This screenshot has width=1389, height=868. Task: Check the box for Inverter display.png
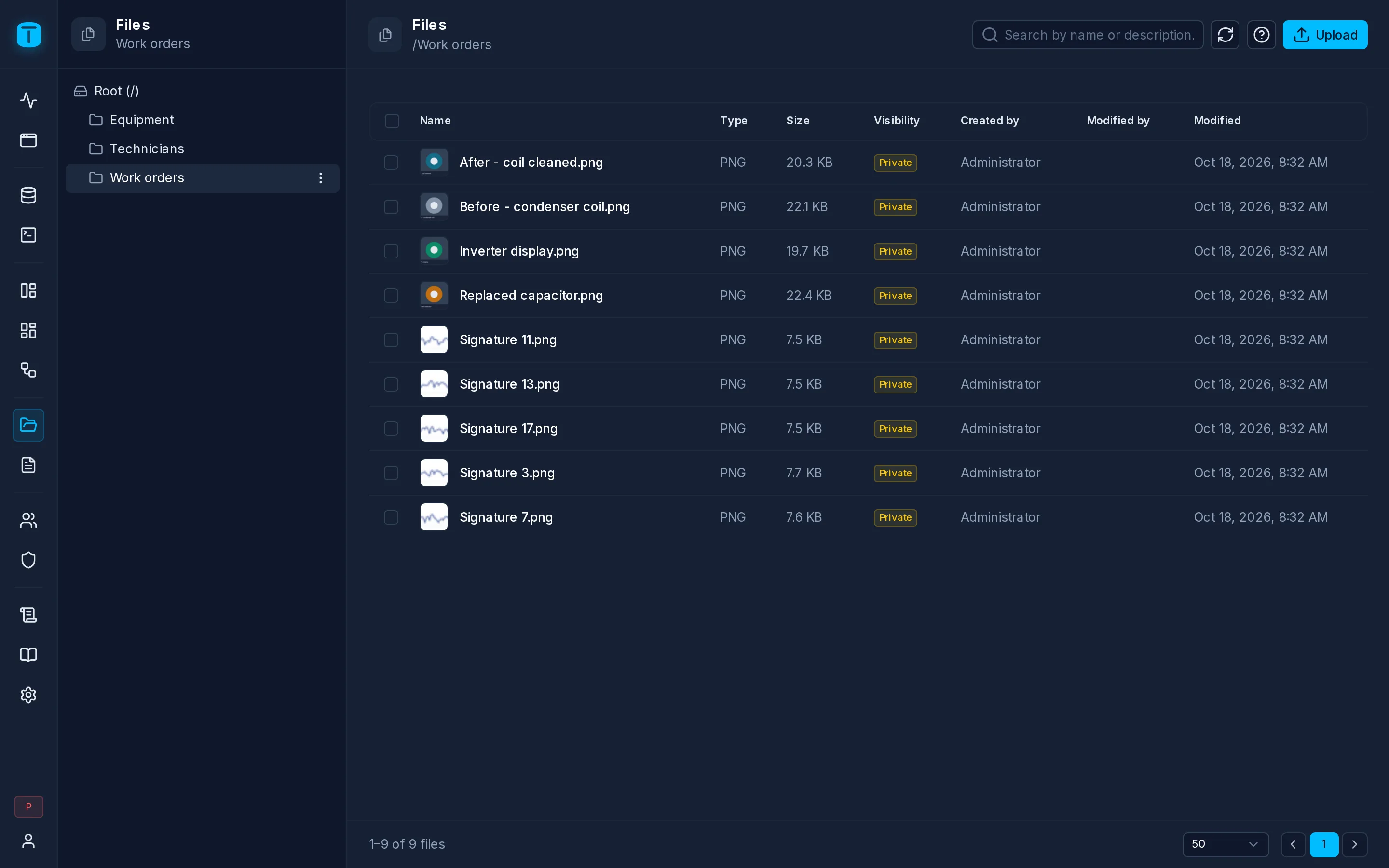coord(391,251)
